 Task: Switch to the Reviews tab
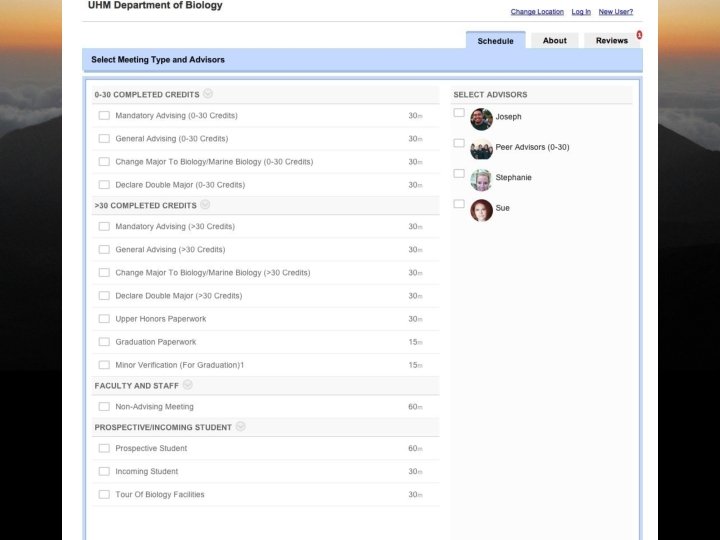(612, 40)
